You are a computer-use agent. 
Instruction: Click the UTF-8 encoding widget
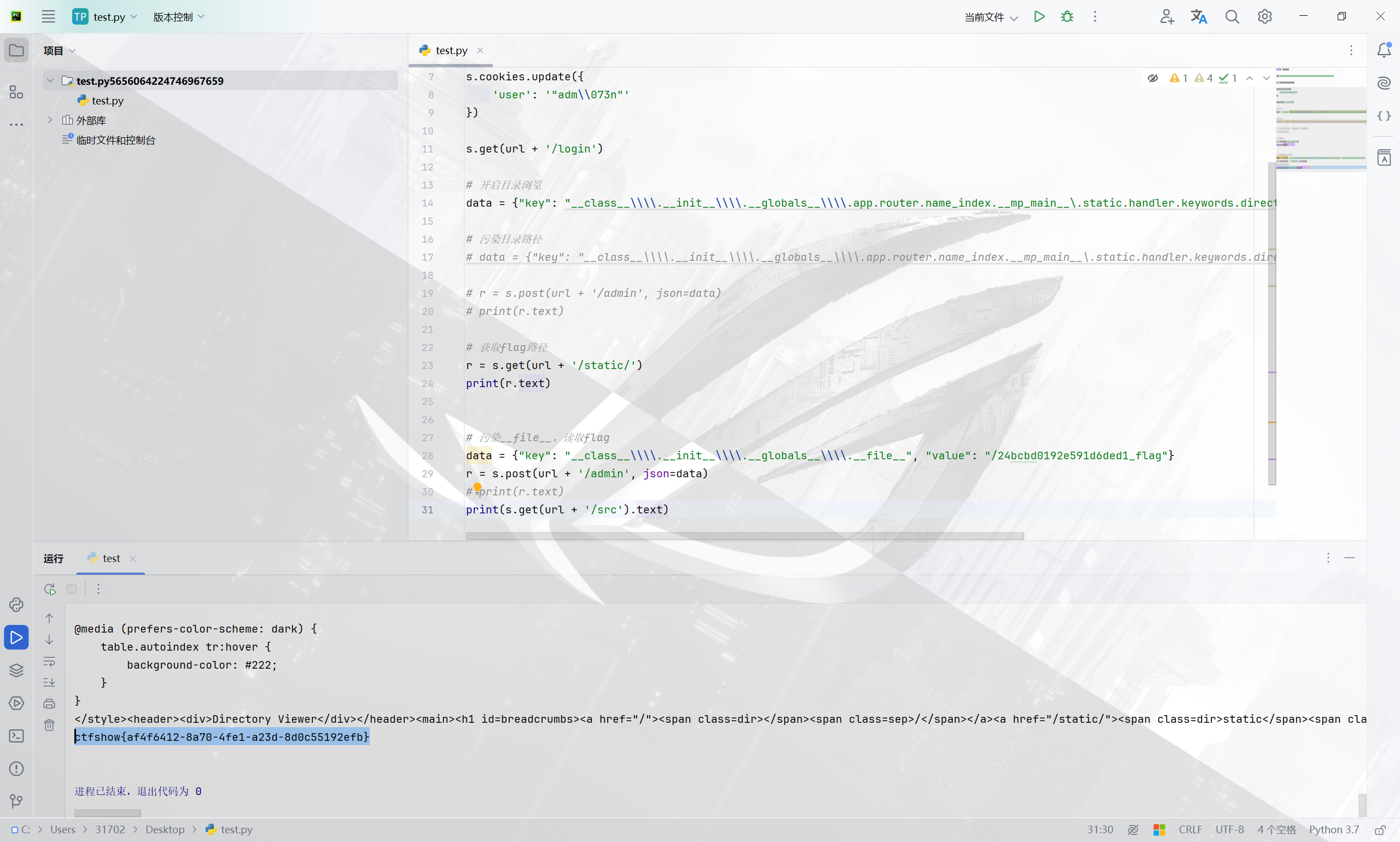pyautogui.click(x=1229, y=829)
